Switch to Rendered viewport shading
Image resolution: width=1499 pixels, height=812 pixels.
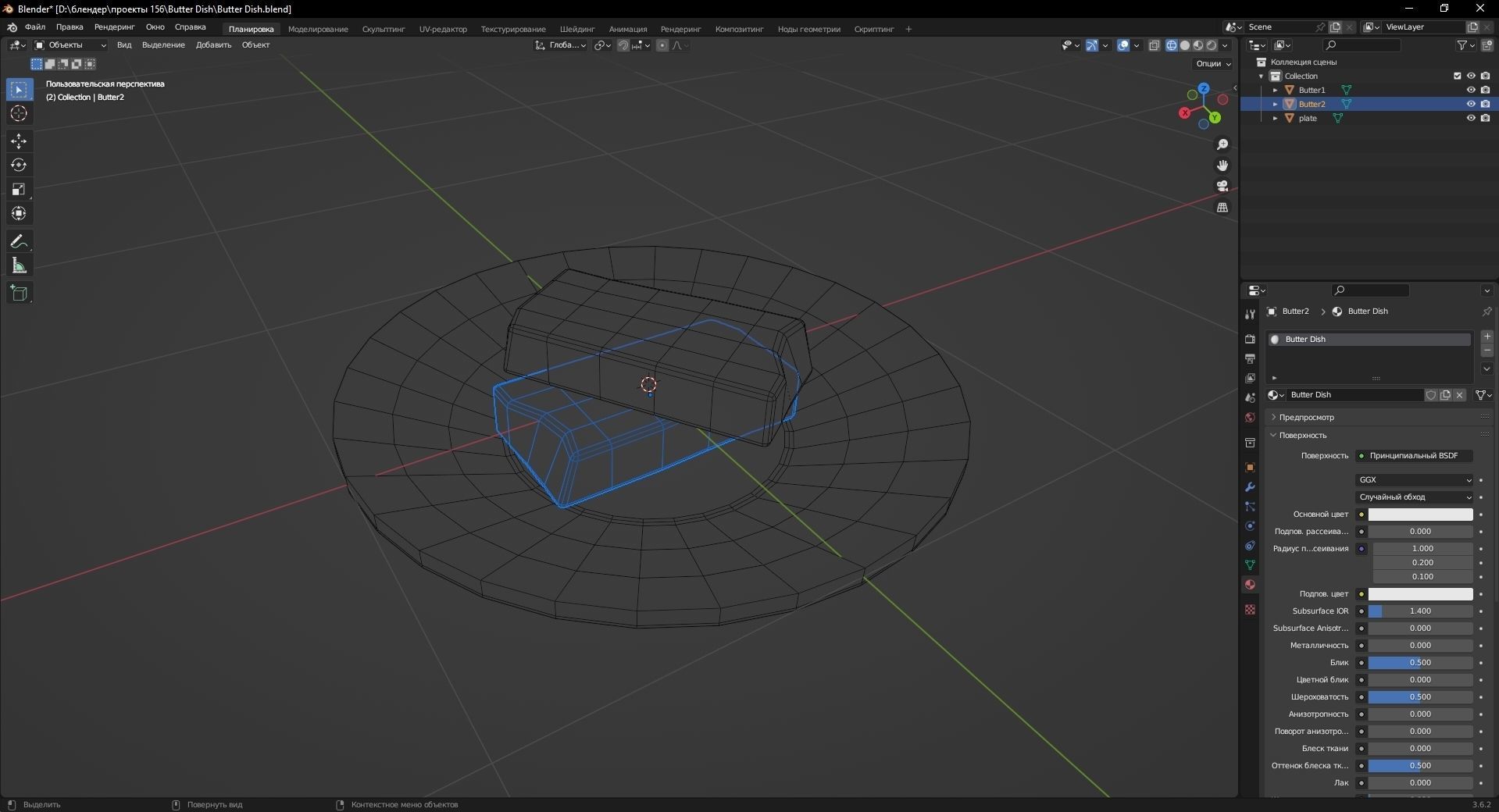[1212, 45]
